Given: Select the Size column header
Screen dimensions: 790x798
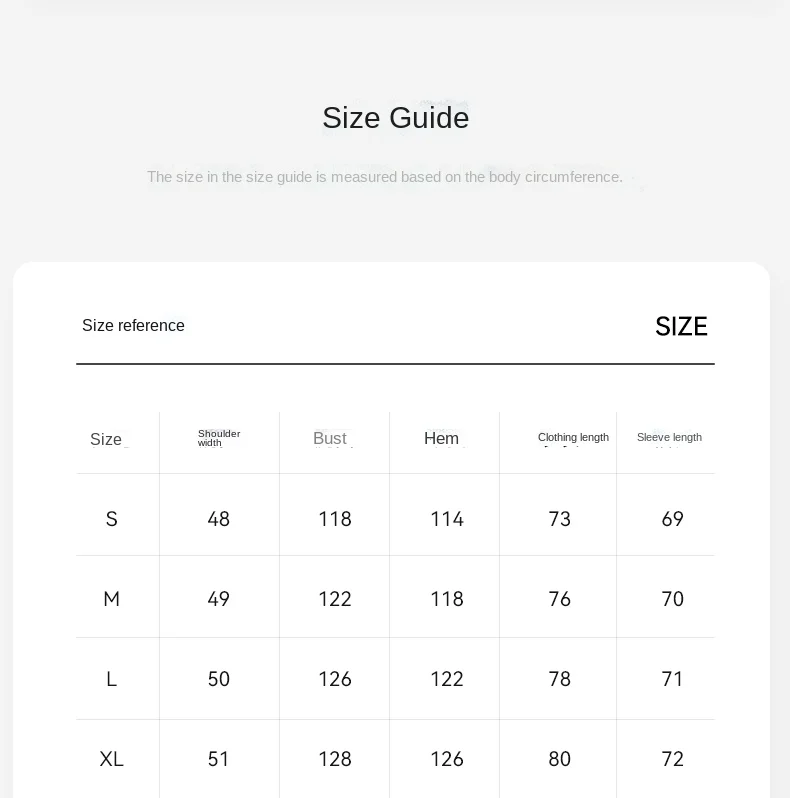Looking at the screenshot, I should point(106,439).
